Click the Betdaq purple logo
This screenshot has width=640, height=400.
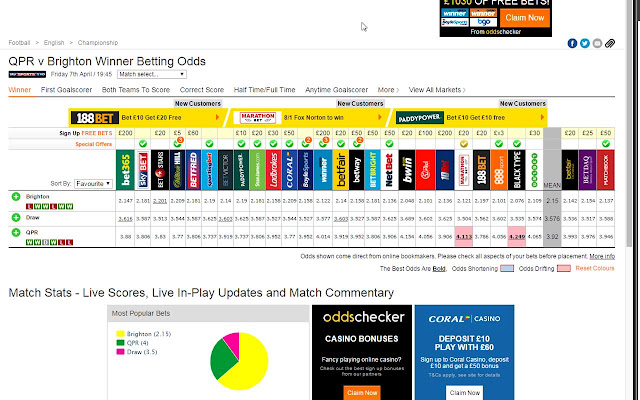[x=587, y=170]
